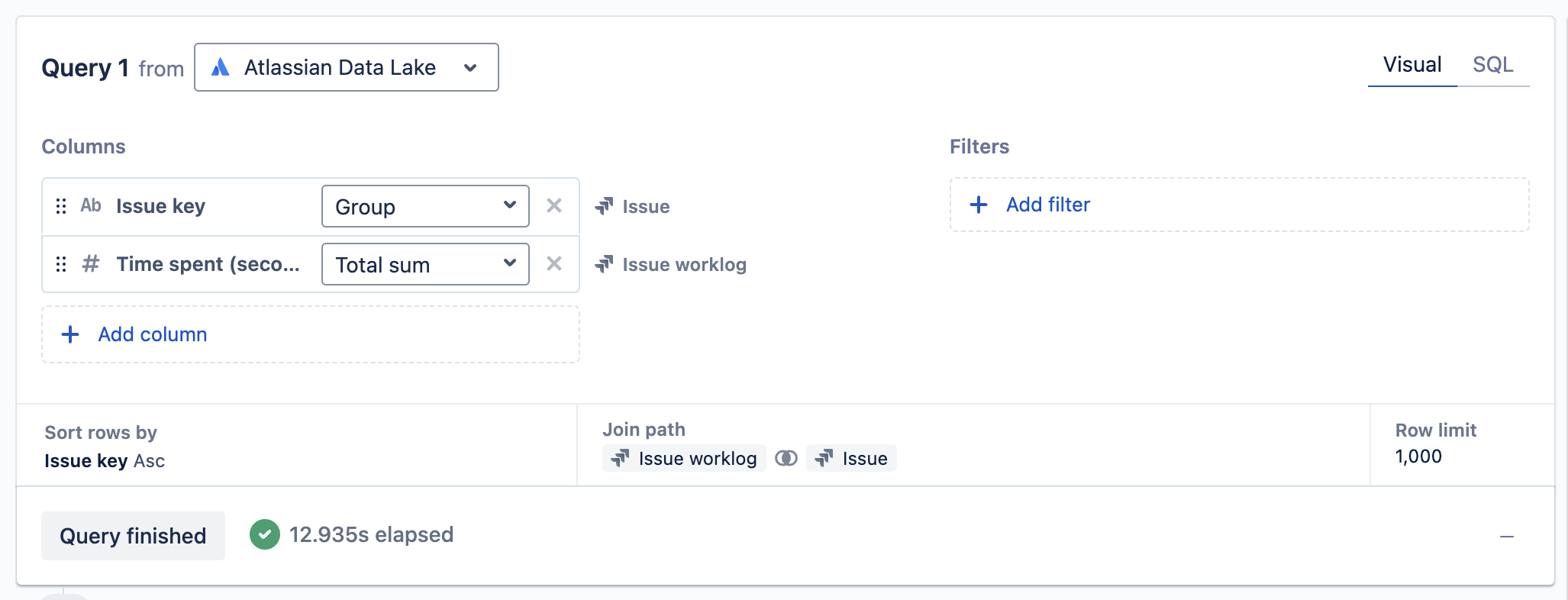Click the Jira icon in the Issue worklog chip
1568x600 pixels.
(620, 458)
